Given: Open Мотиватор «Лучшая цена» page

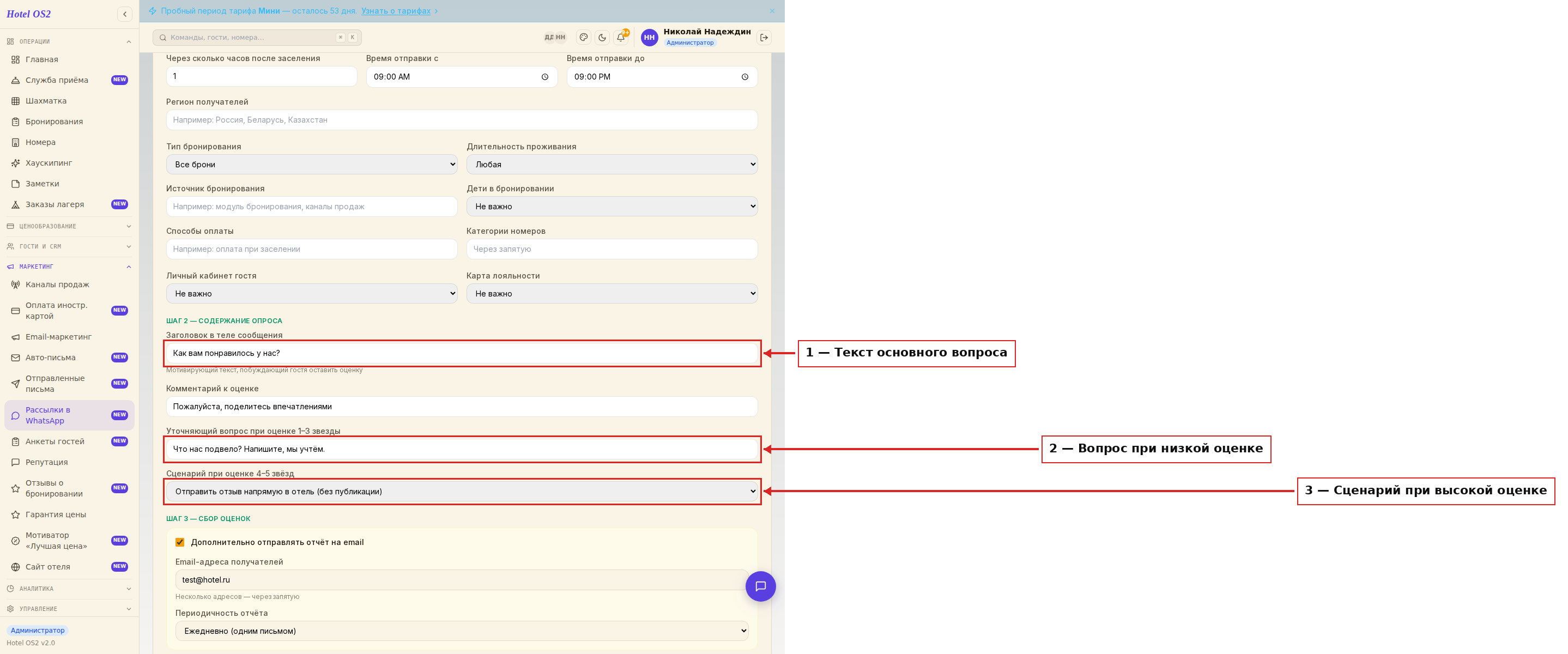Looking at the screenshot, I should 69,541.
